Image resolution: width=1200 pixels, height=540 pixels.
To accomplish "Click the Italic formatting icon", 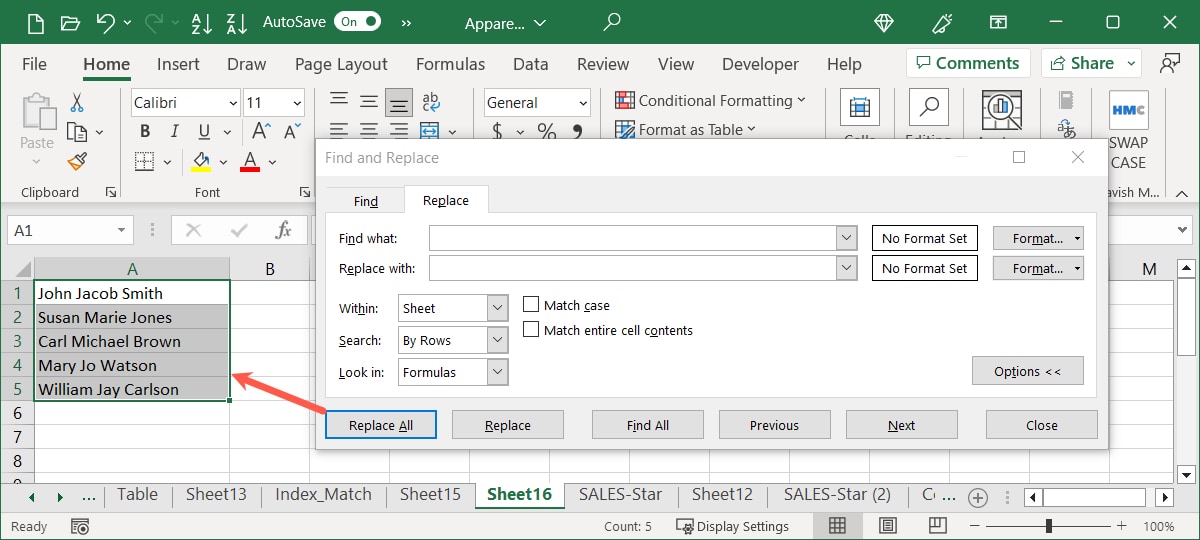I will pyautogui.click(x=174, y=131).
